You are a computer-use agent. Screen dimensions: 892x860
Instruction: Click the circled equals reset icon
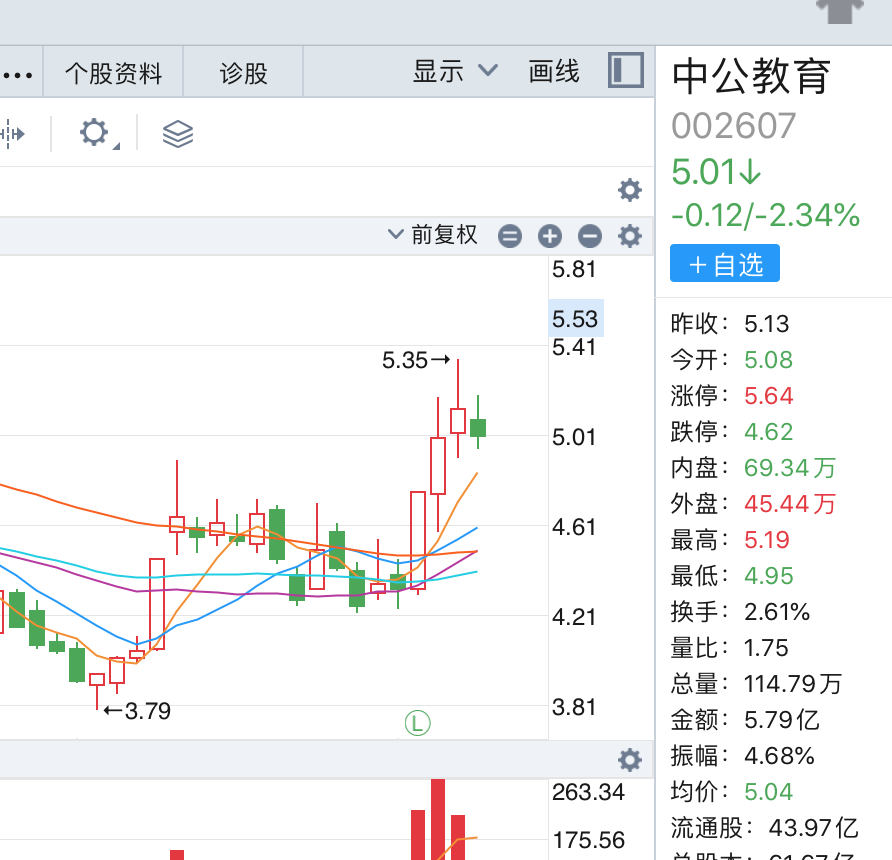[x=510, y=236]
